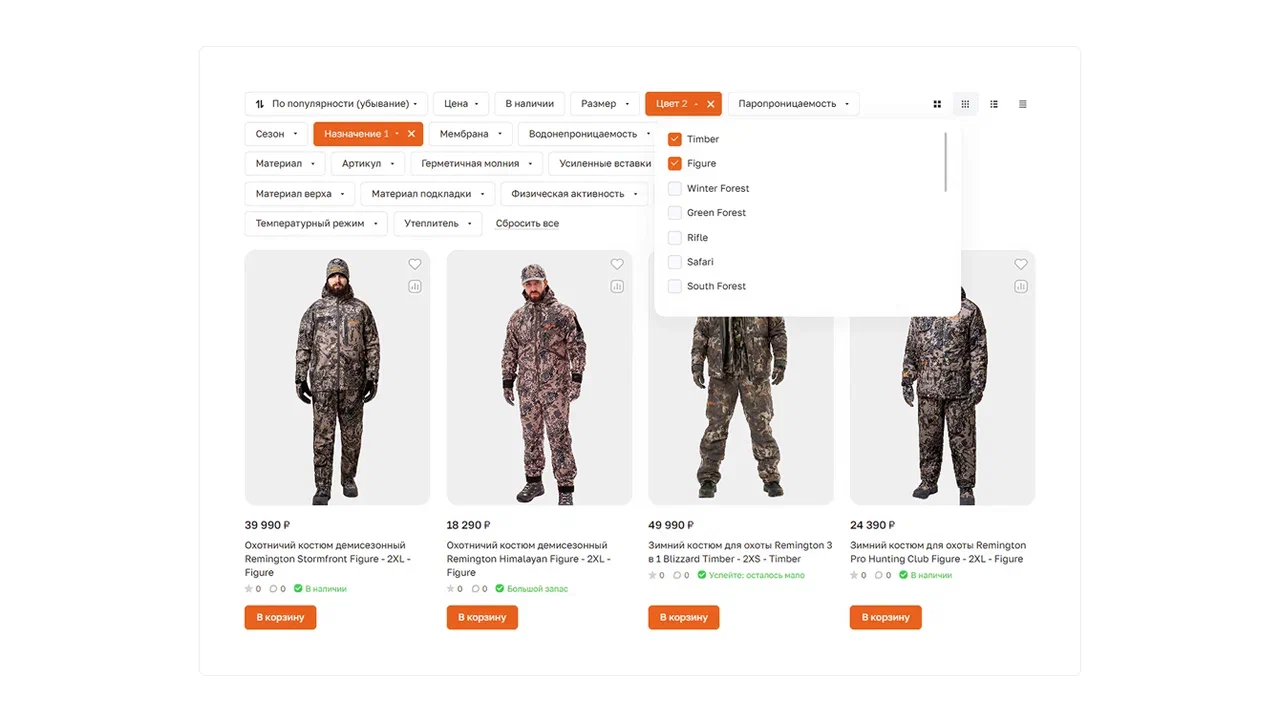Open the Утеплитель filter dropdown
The image size is (1280, 722).
click(438, 224)
